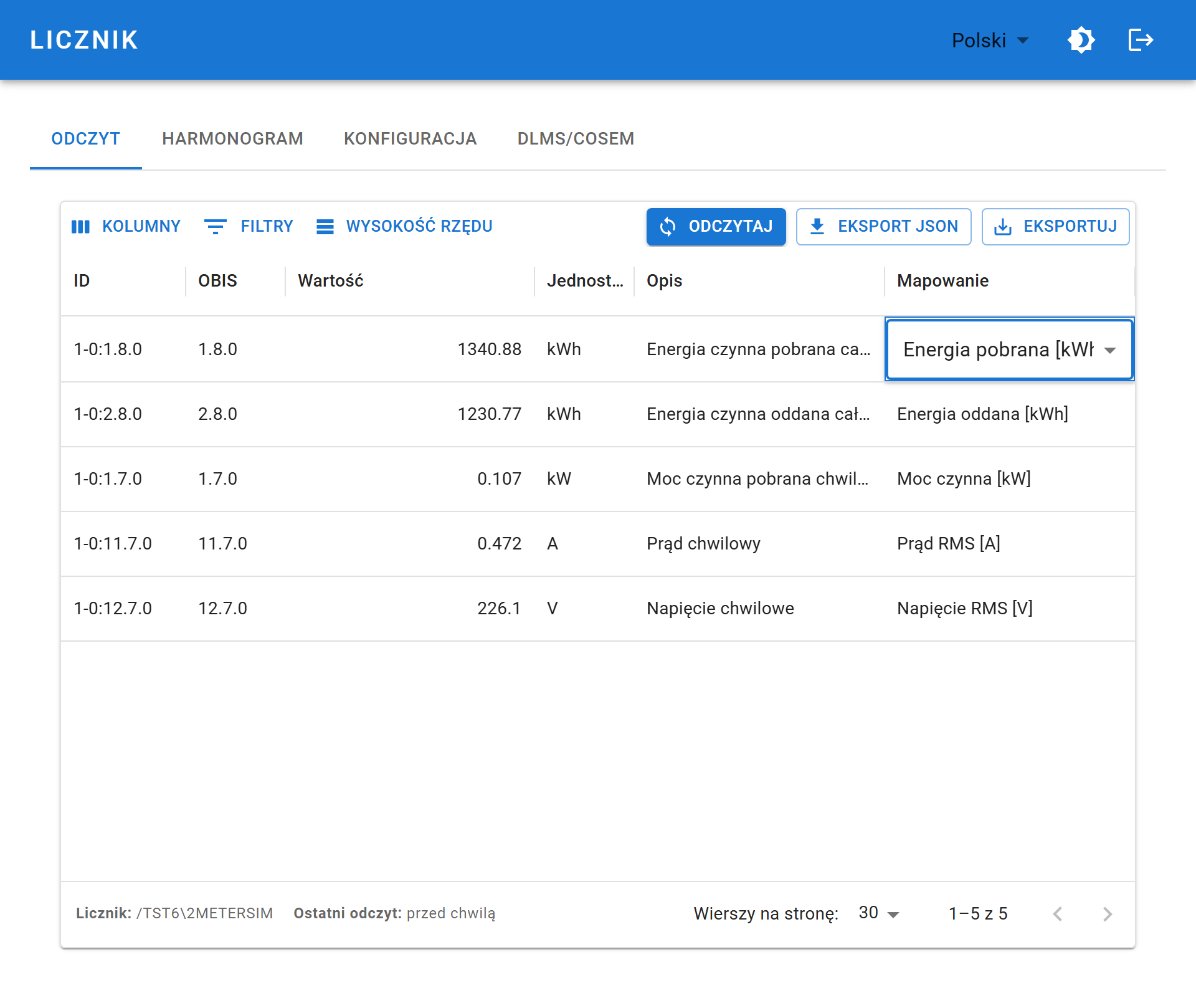
Task: Select the DLMS/COSEM tab
Action: [576, 138]
